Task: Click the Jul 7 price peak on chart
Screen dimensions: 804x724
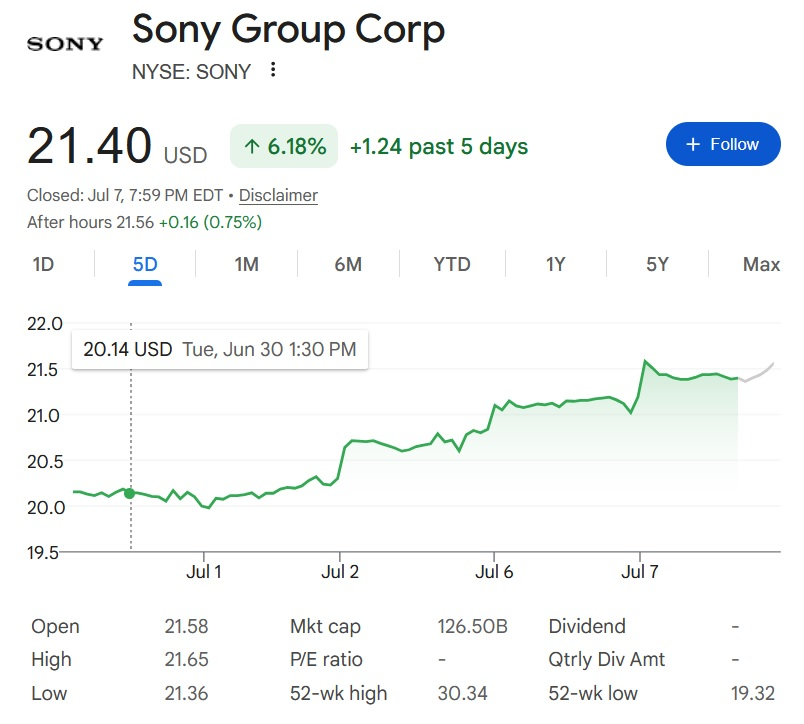Action: click(645, 361)
